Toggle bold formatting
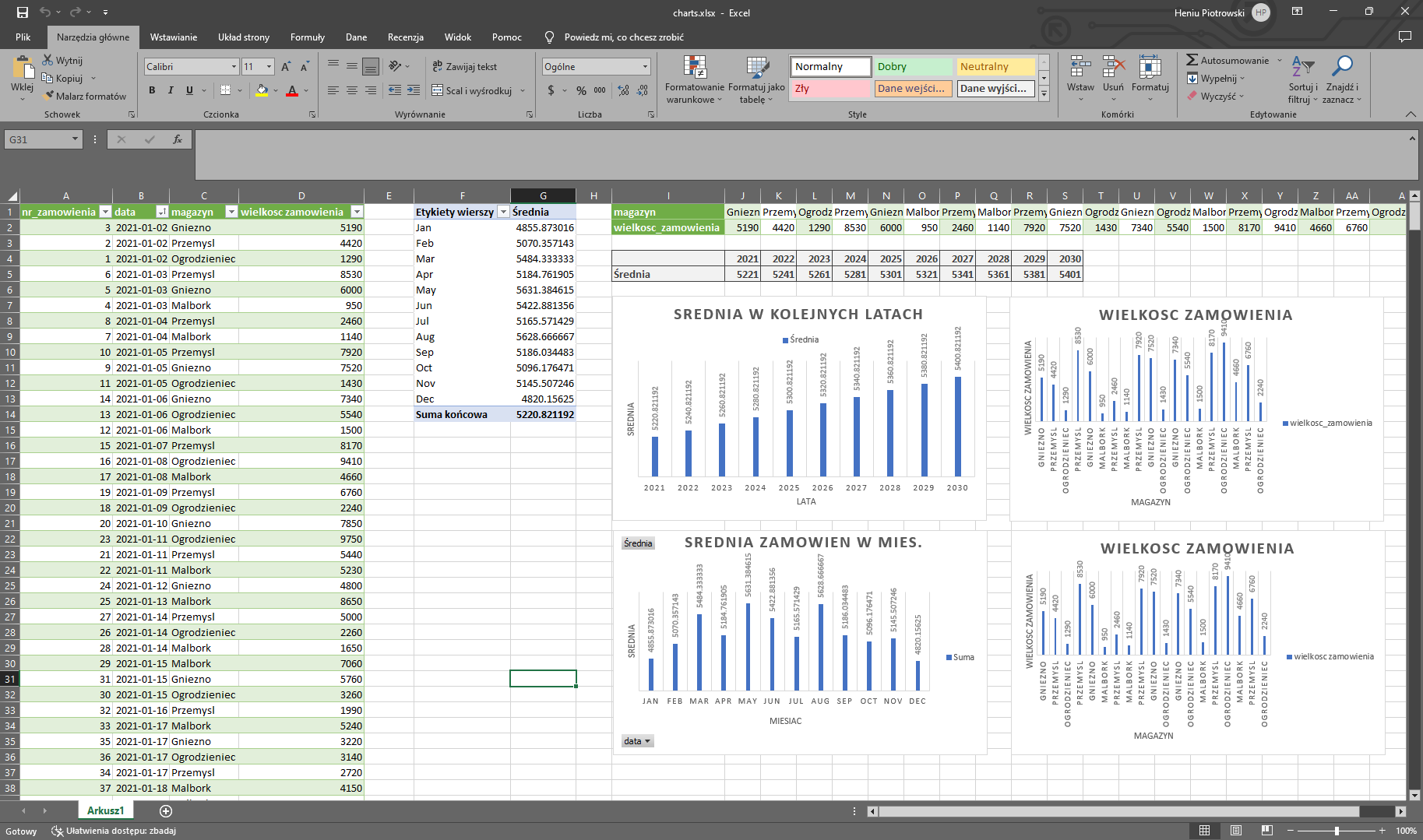1423x840 pixels. click(152, 90)
